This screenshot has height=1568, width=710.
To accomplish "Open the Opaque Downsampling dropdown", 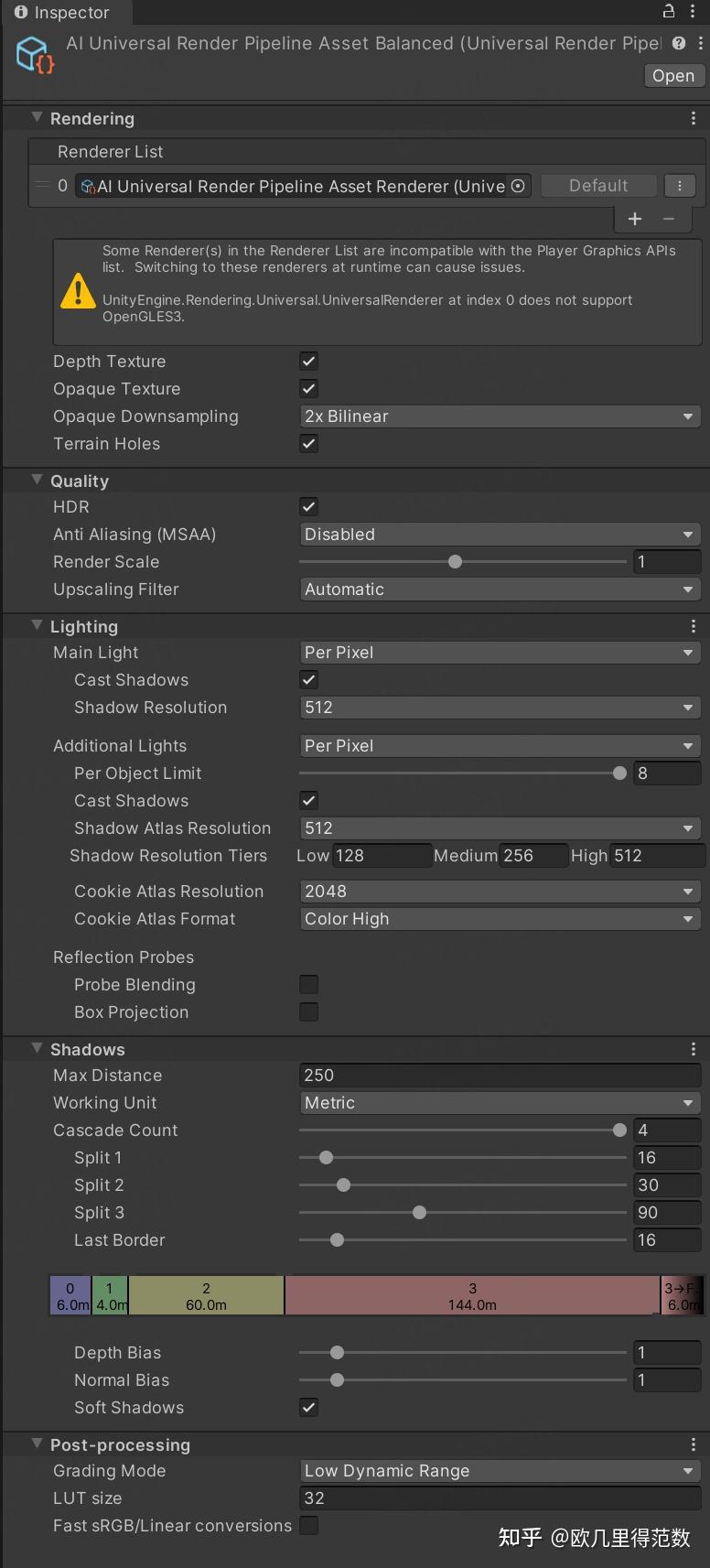I will [500, 416].
